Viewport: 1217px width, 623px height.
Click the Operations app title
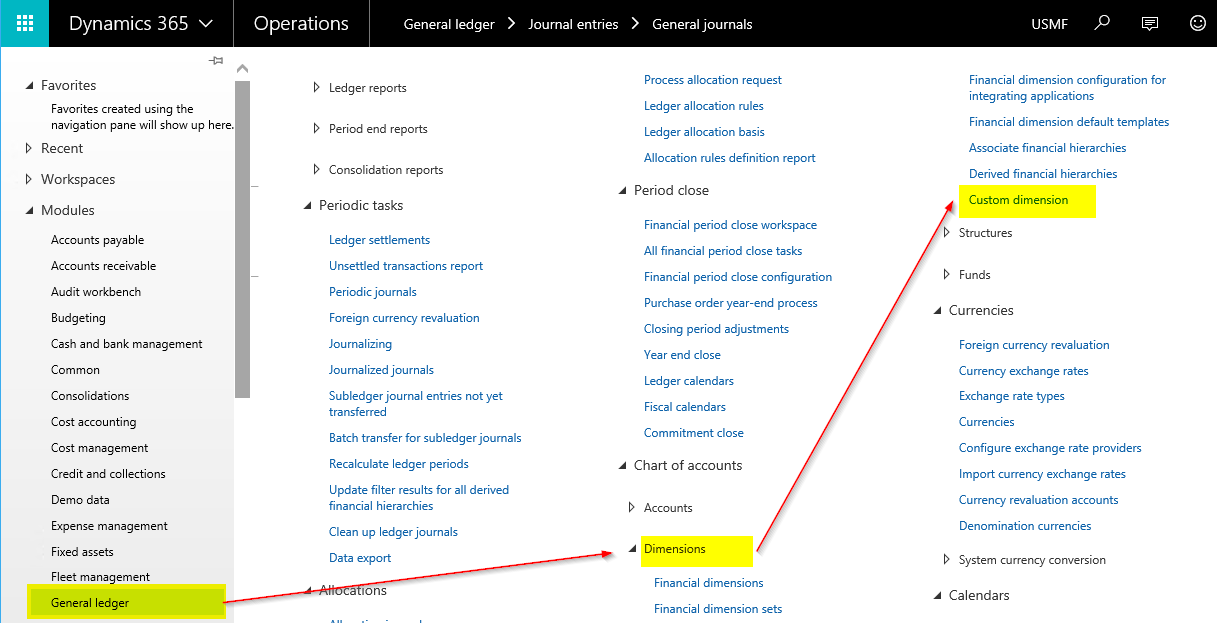(301, 23)
